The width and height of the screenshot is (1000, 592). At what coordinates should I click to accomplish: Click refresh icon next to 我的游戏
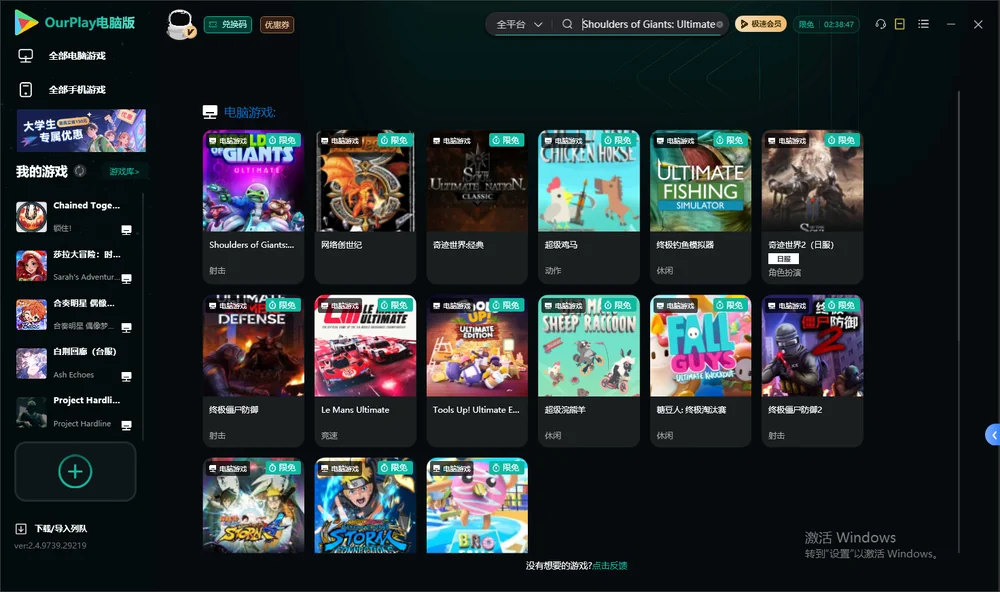(x=80, y=171)
